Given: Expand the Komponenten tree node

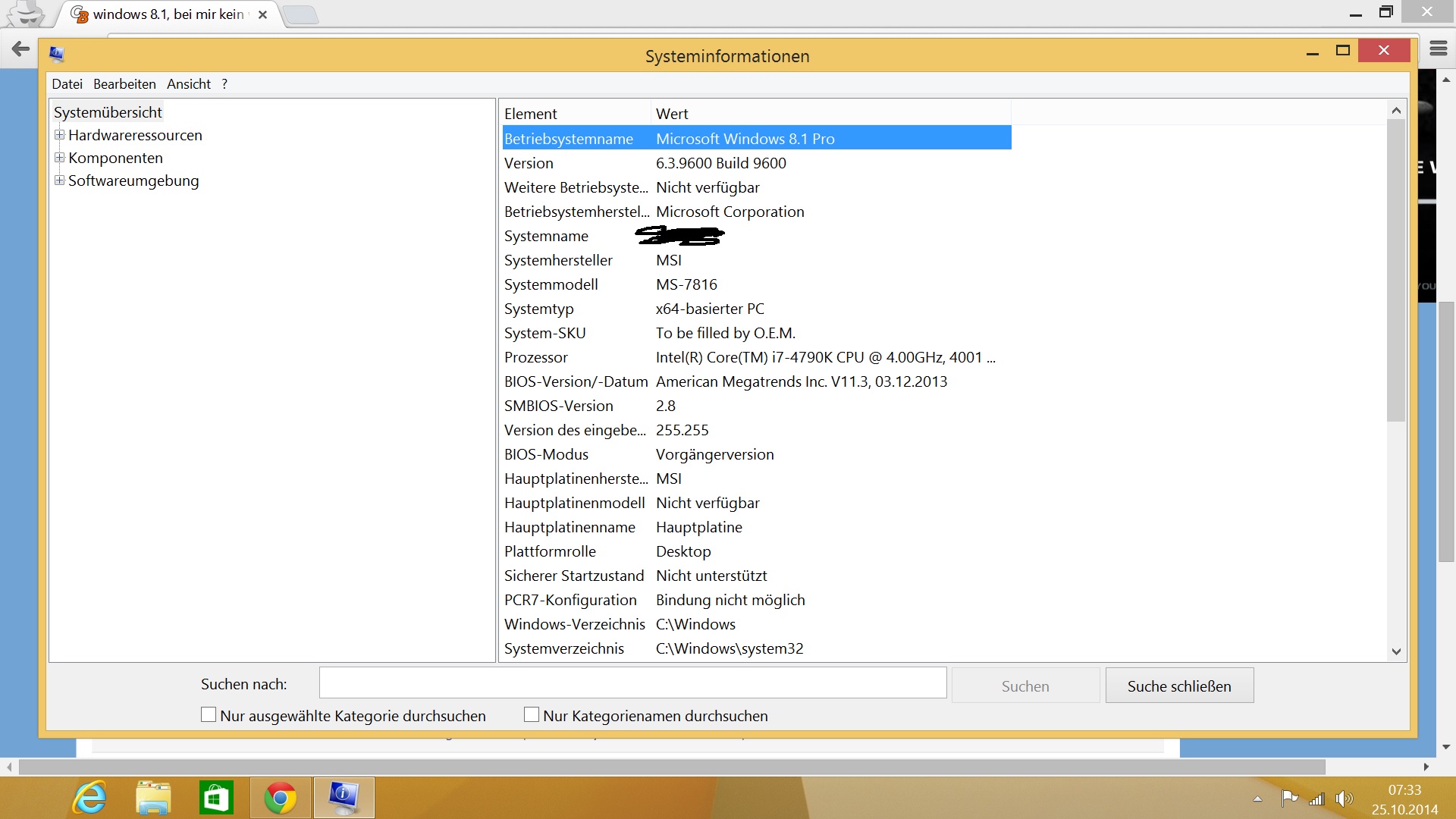Looking at the screenshot, I should pyautogui.click(x=59, y=158).
